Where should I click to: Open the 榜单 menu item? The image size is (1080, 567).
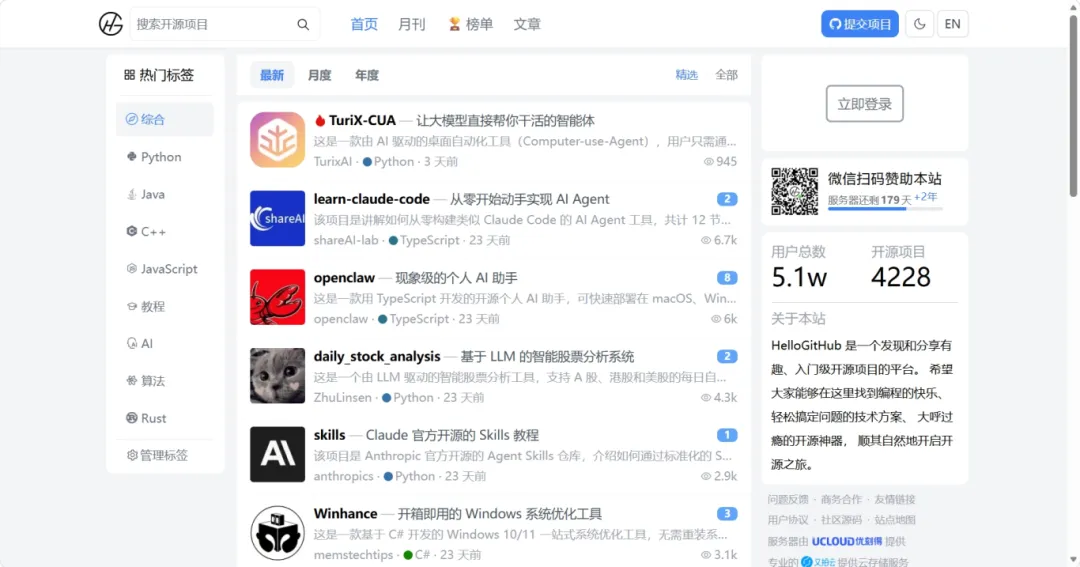click(x=470, y=24)
